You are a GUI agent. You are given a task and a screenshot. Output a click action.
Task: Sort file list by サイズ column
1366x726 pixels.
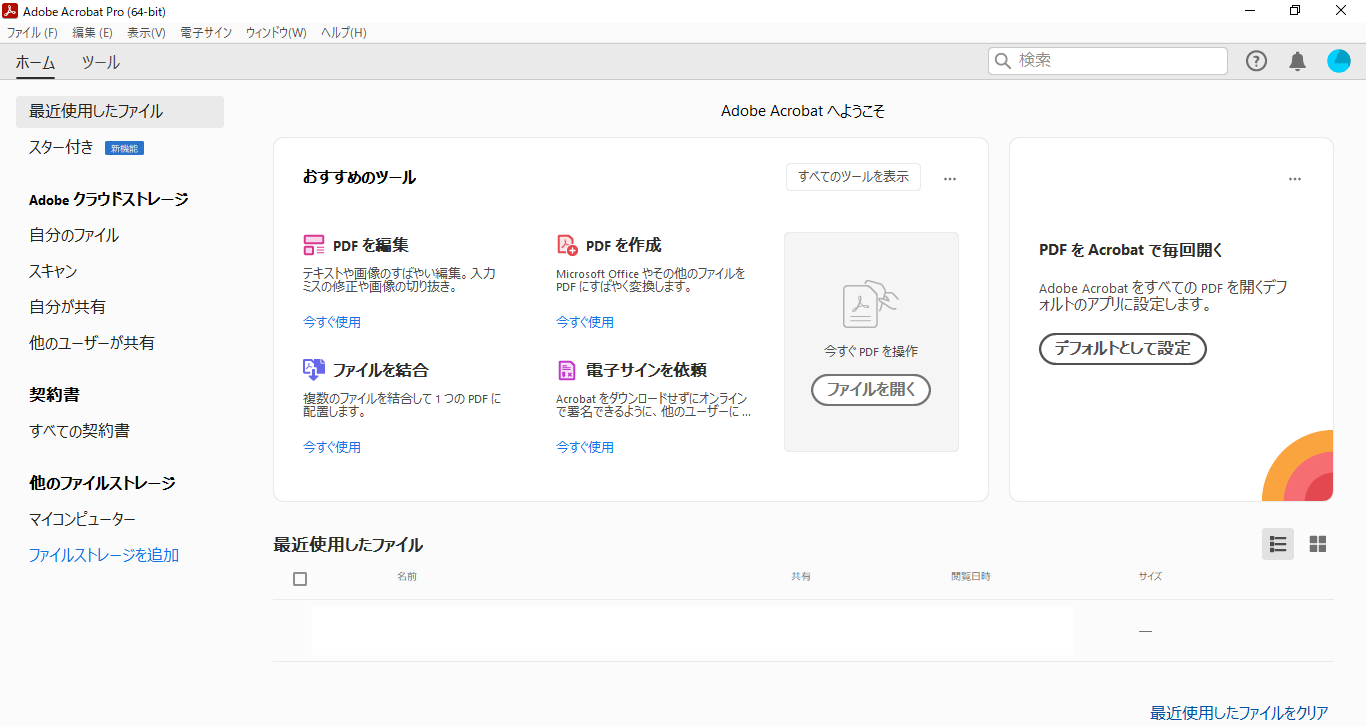1150,577
